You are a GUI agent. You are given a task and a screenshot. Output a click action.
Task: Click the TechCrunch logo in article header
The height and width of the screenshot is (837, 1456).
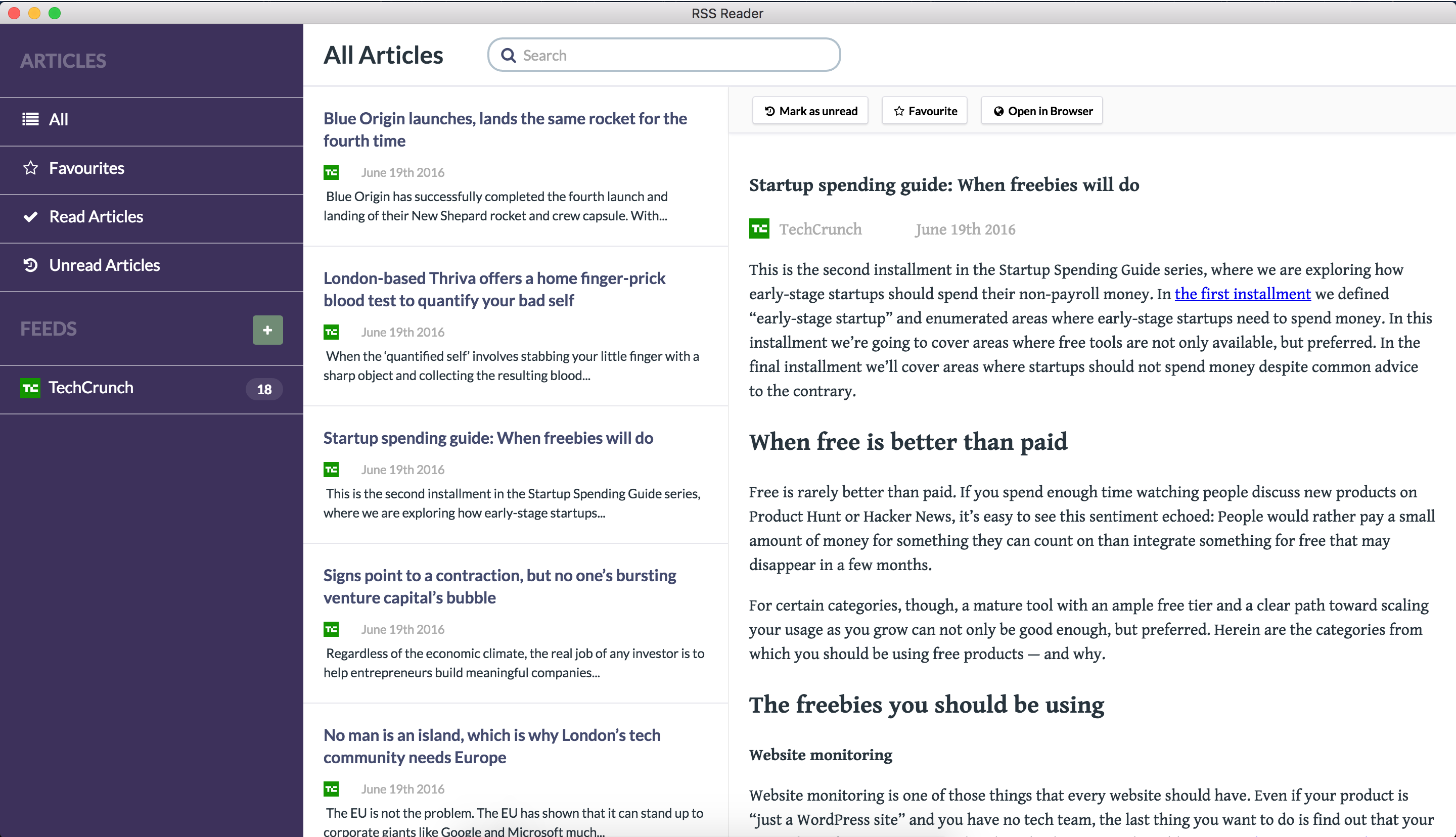click(759, 229)
